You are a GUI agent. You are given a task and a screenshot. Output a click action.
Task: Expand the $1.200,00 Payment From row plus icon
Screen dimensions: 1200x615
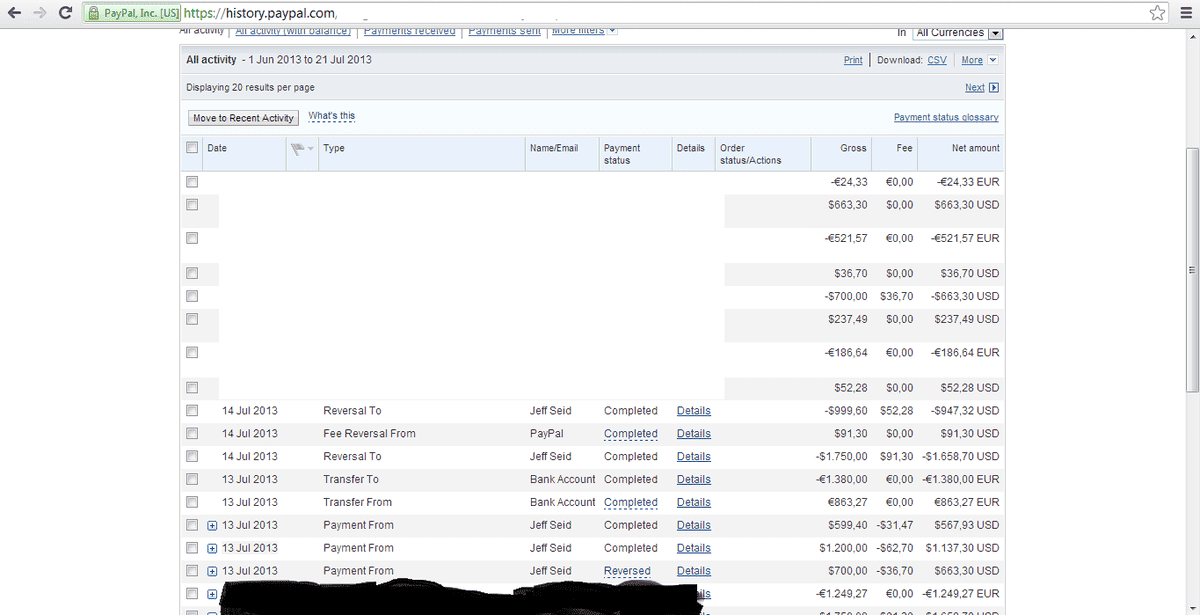coord(212,548)
